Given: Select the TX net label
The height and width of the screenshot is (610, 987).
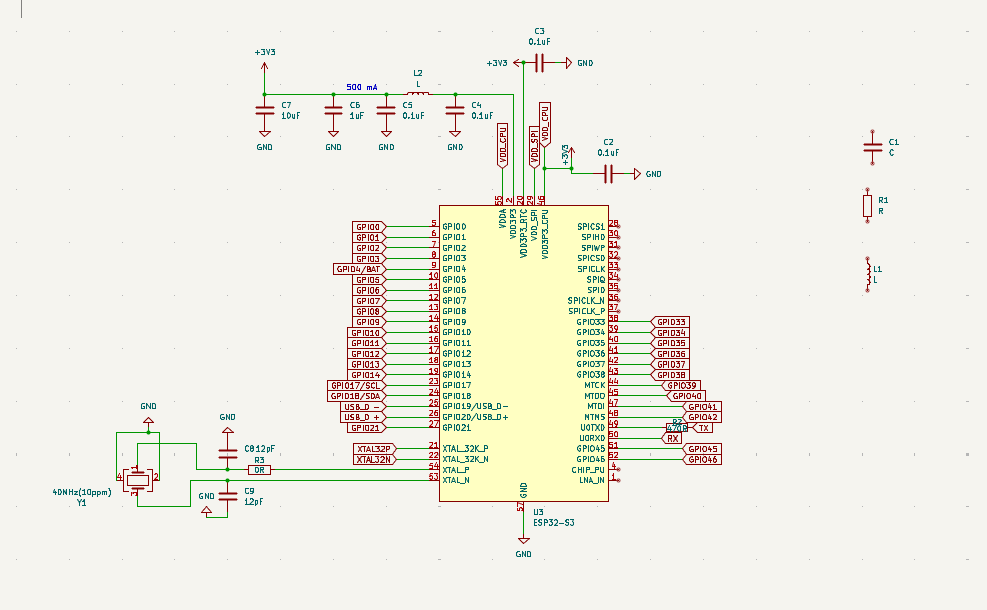Looking at the screenshot, I should (703, 428).
